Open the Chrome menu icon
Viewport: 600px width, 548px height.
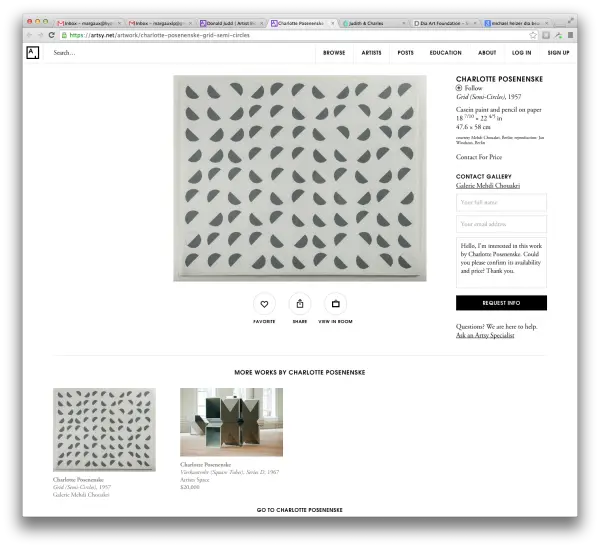(x=570, y=35)
